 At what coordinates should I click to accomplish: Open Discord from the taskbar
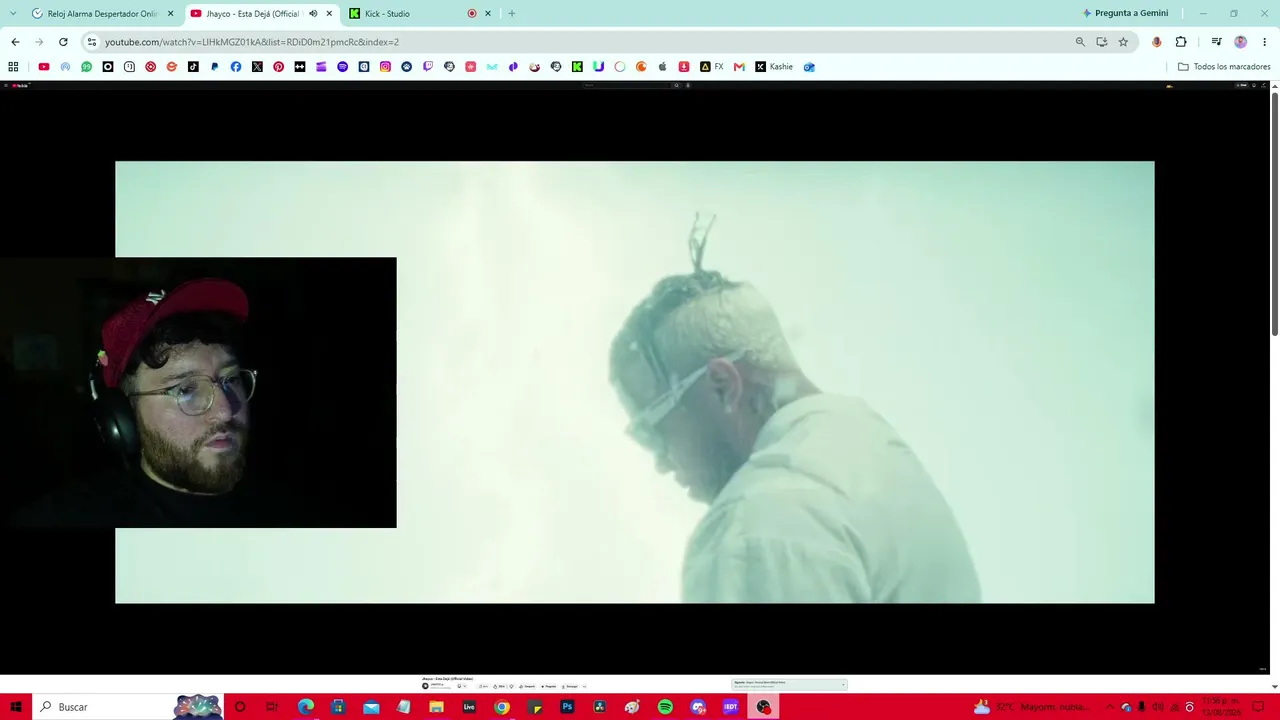pyautogui.click(x=698, y=707)
